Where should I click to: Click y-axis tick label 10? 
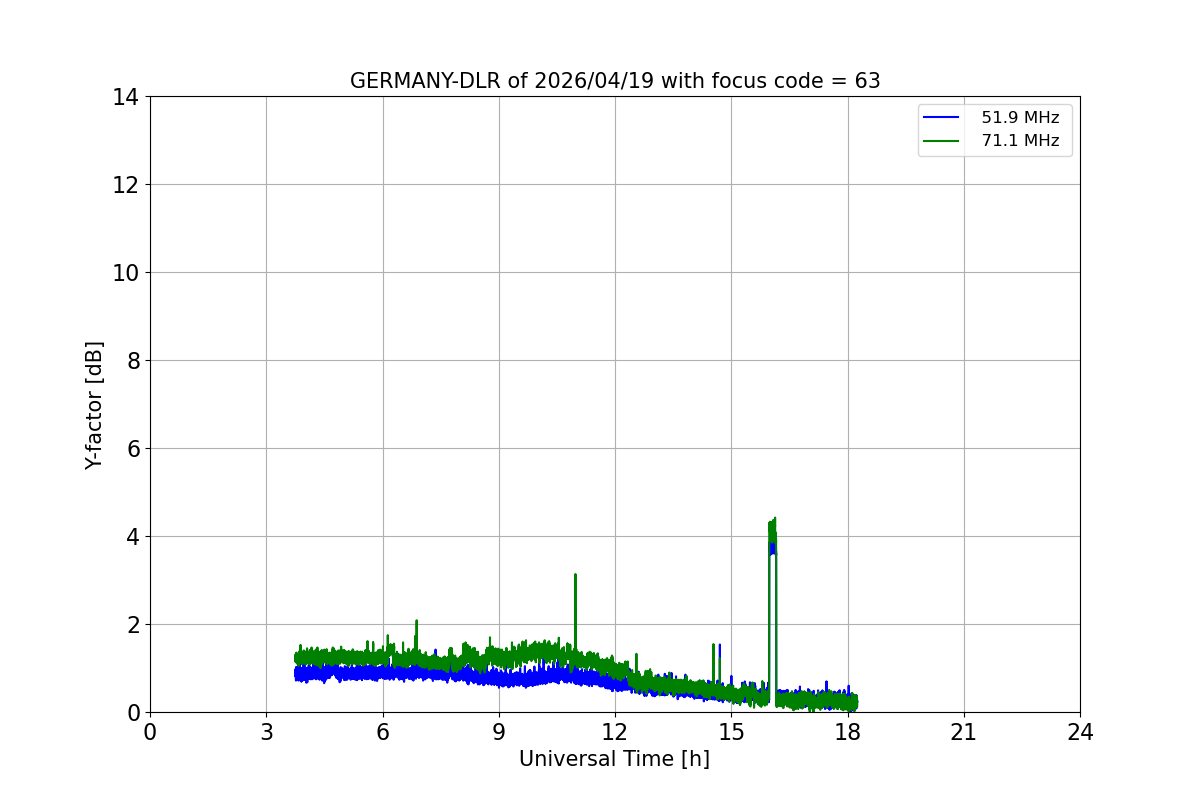pos(125,273)
